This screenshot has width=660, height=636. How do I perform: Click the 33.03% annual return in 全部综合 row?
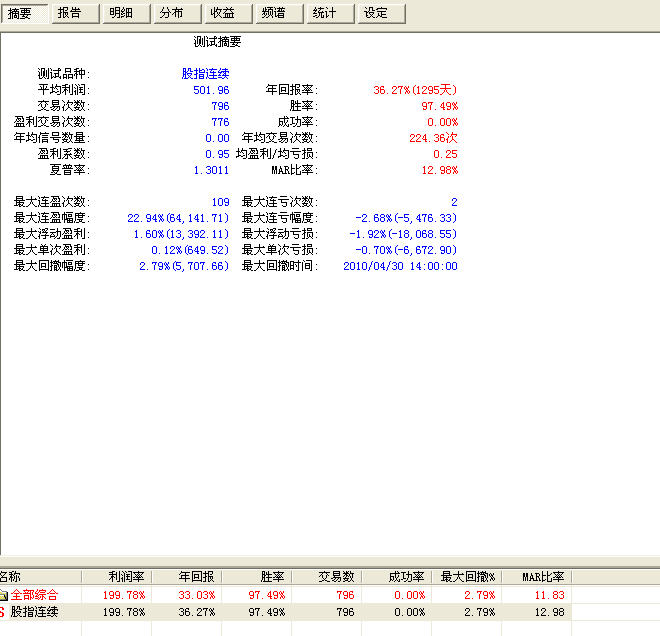tap(197, 595)
